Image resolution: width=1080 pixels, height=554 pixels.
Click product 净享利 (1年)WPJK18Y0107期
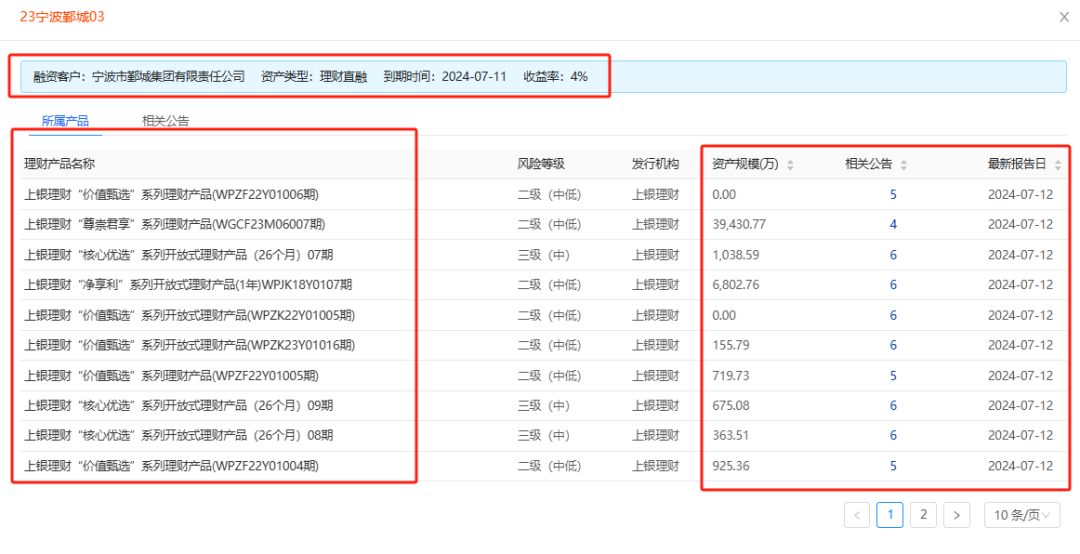tap(189, 285)
